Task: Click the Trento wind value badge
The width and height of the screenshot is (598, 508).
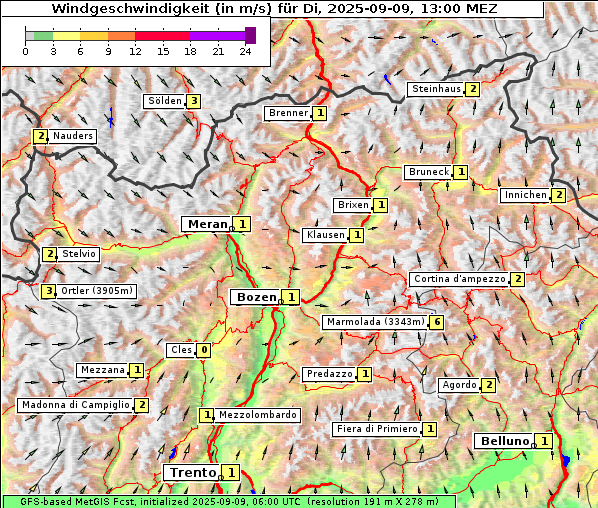Action: click(x=231, y=473)
